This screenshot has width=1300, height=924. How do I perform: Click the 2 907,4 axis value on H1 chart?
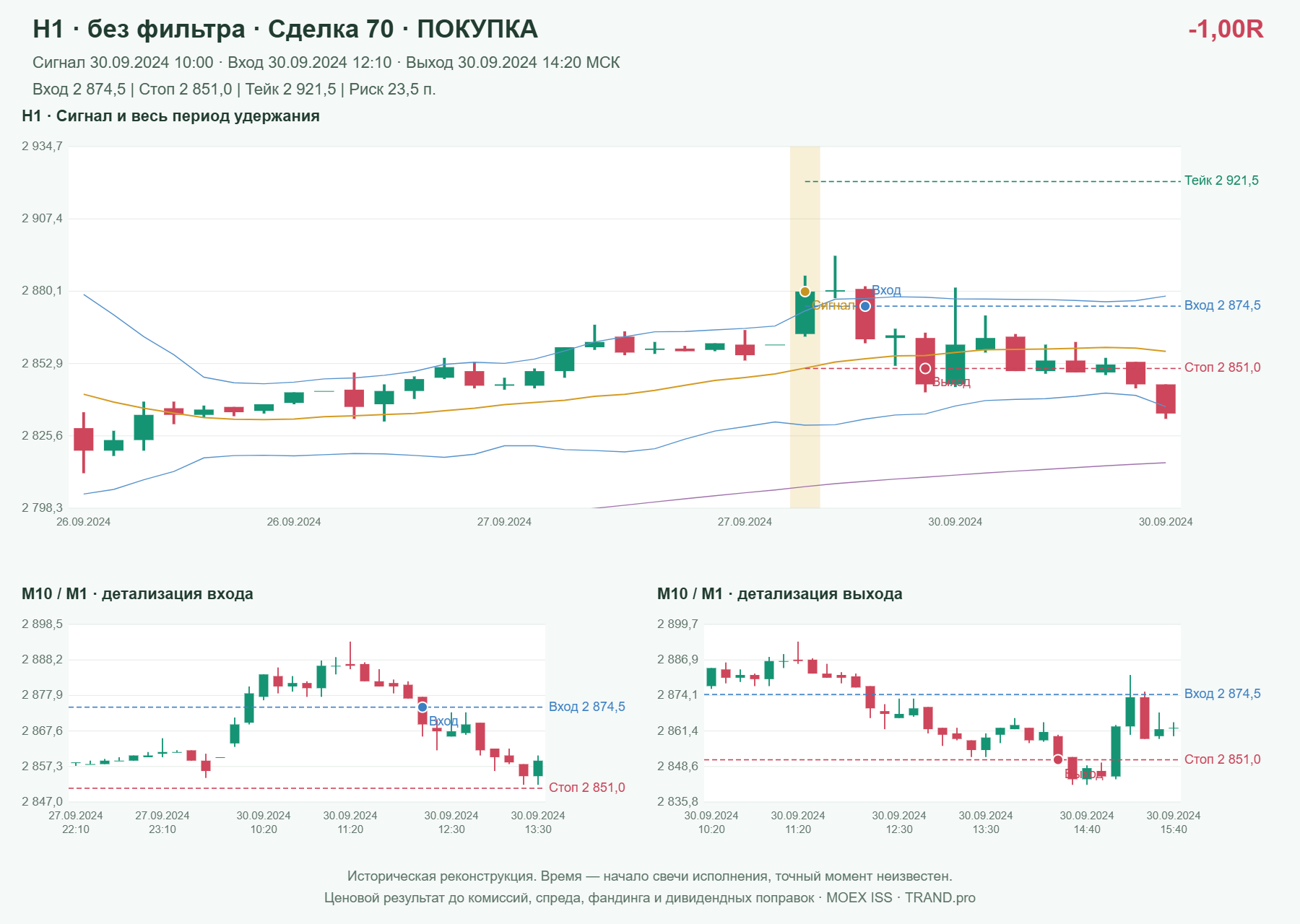click(x=42, y=218)
